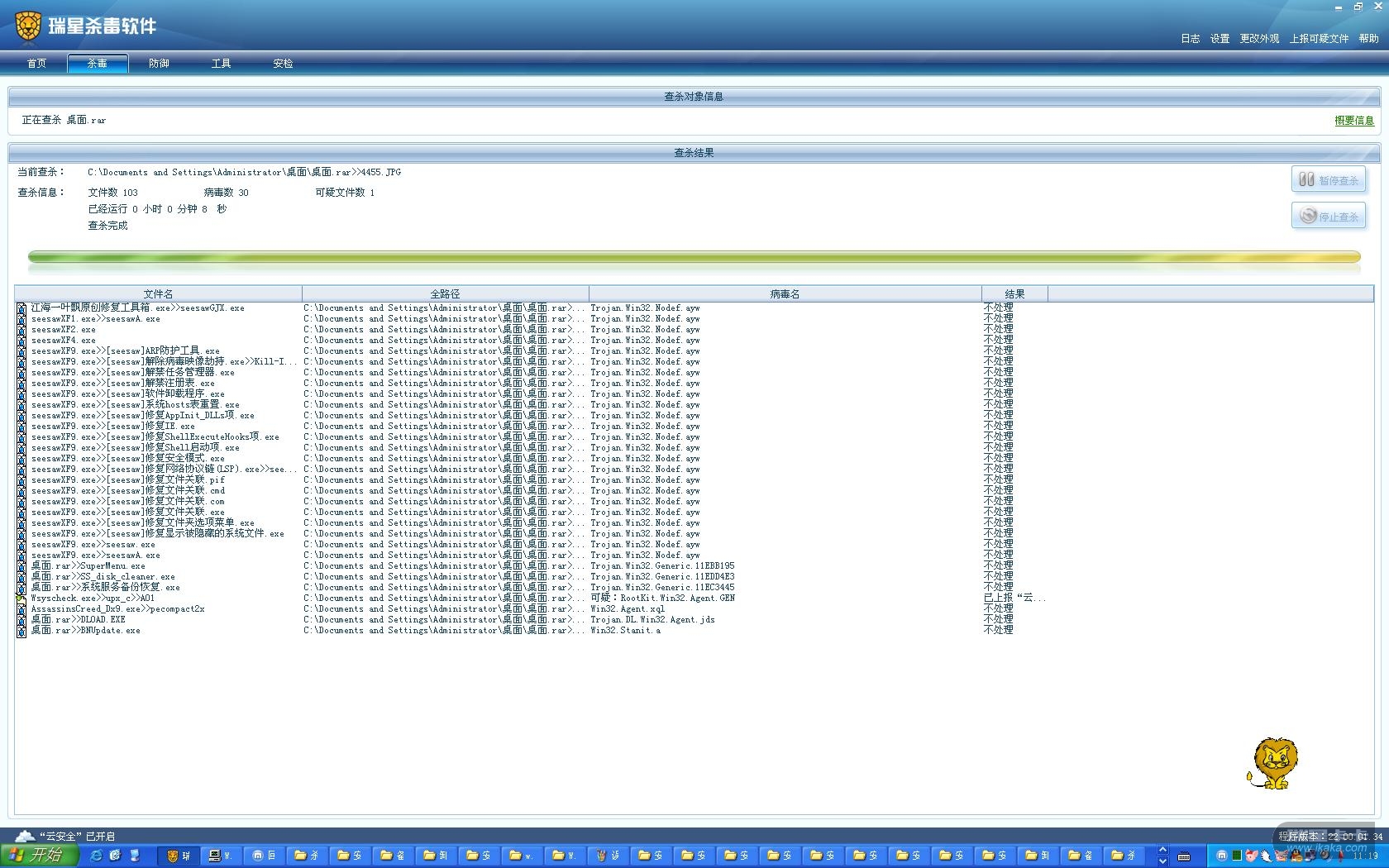Click the lion mascot assistant
Viewport: 1389px width, 868px height.
1272,763
